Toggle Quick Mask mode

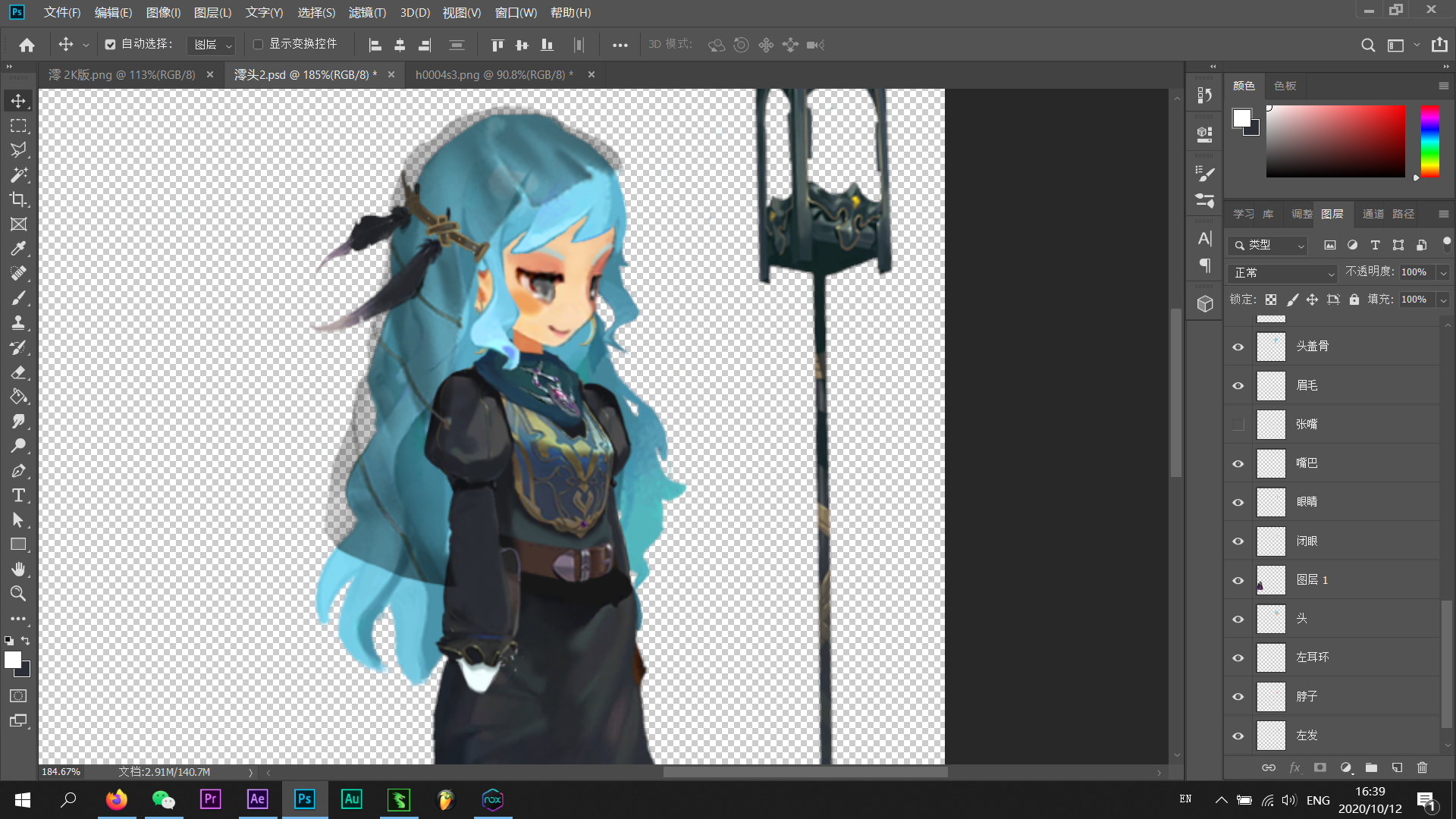[x=18, y=695]
